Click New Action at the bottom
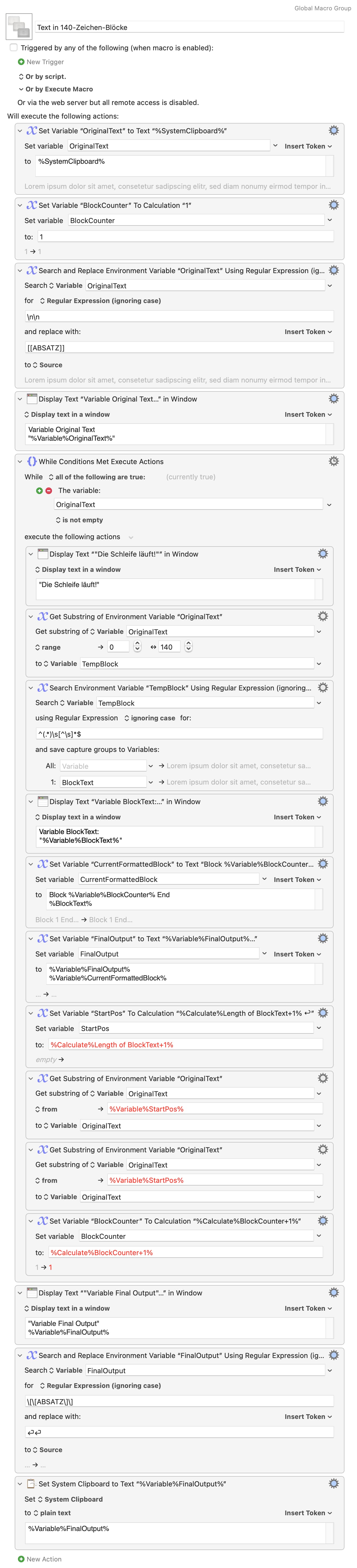 (44, 1560)
